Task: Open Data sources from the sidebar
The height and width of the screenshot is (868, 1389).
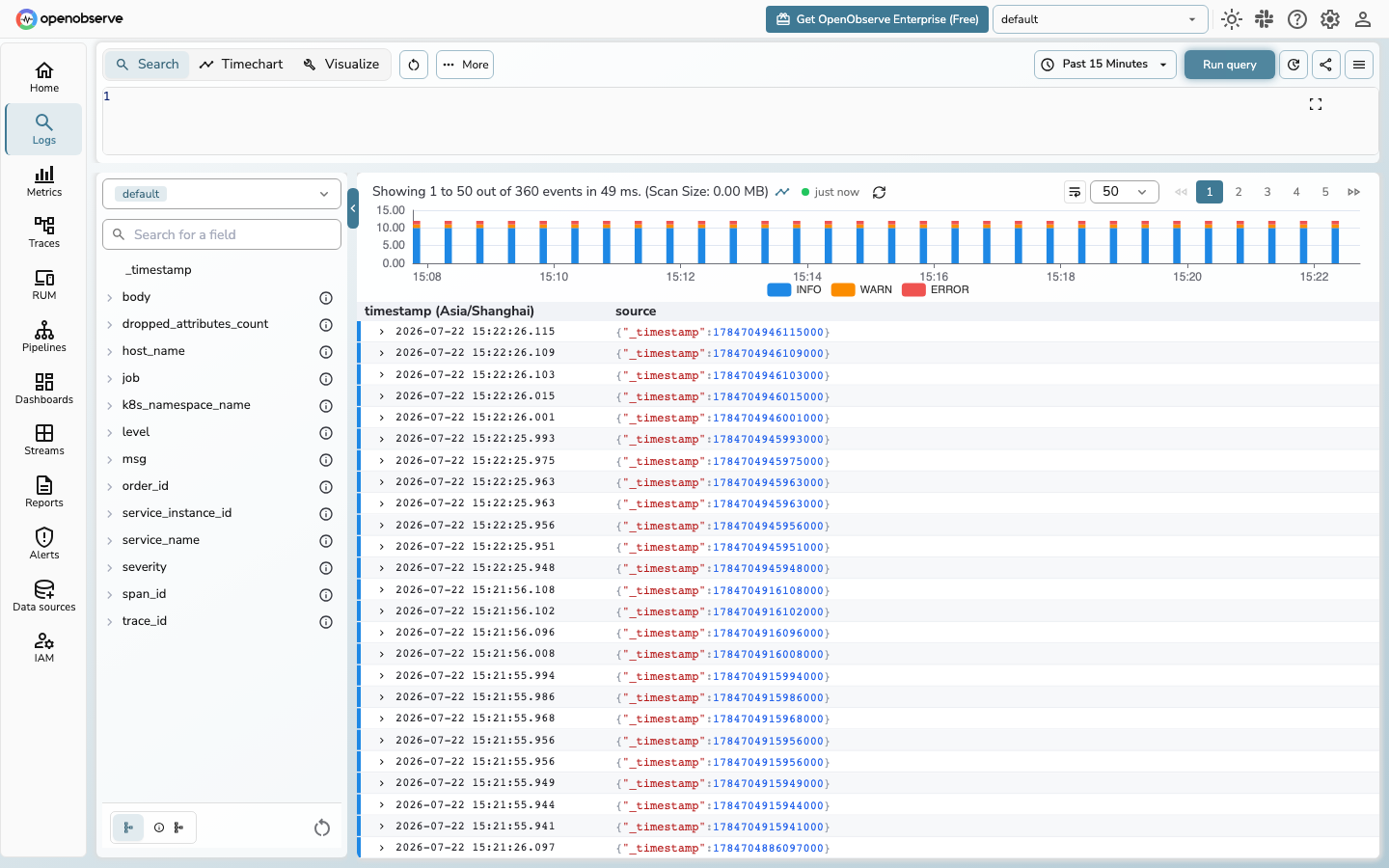Action: [44, 596]
